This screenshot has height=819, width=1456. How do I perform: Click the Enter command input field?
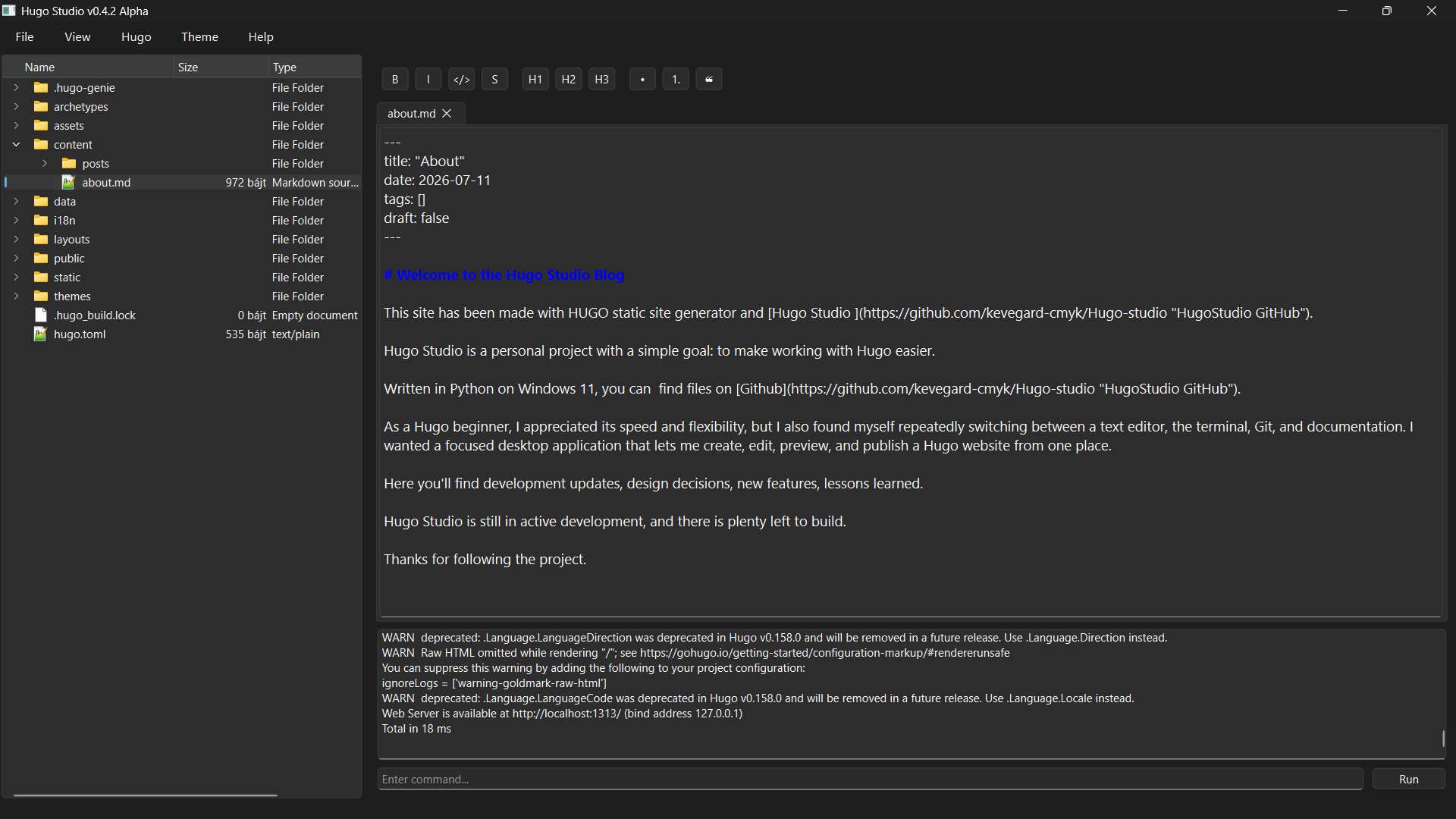point(870,779)
